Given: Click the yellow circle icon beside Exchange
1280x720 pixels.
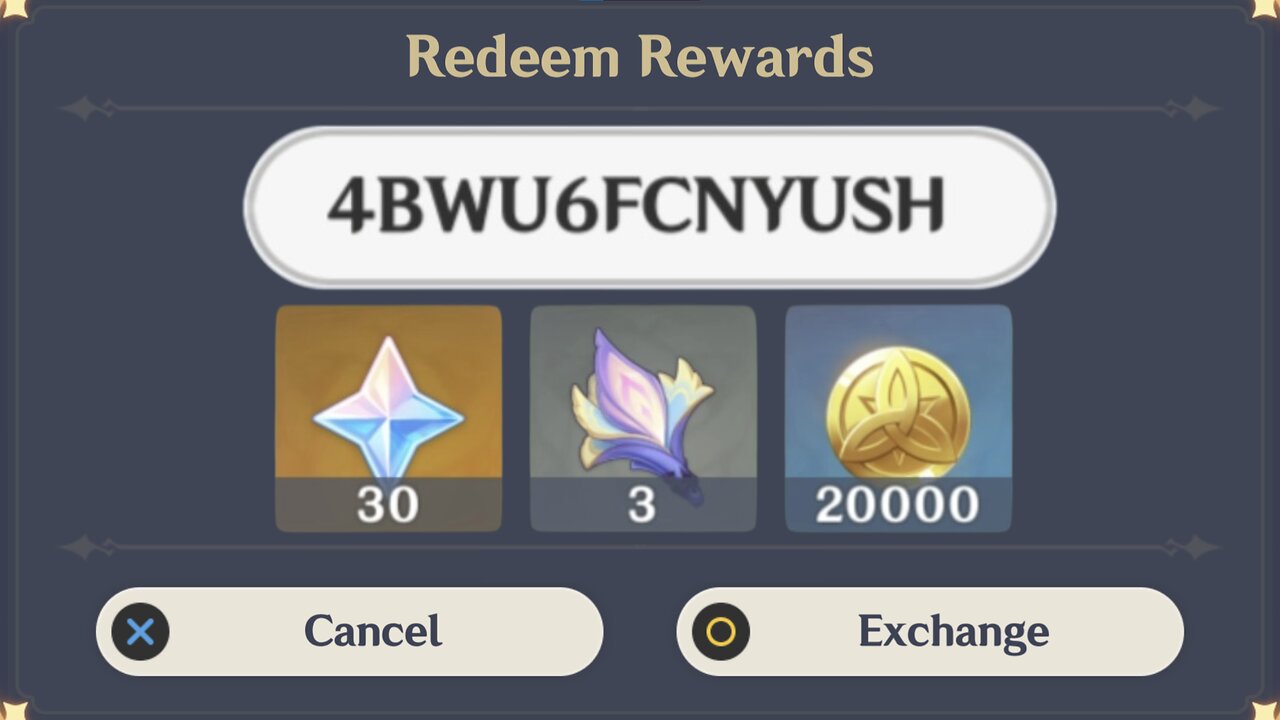Looking at the screenshot, I should click(721, 632).
